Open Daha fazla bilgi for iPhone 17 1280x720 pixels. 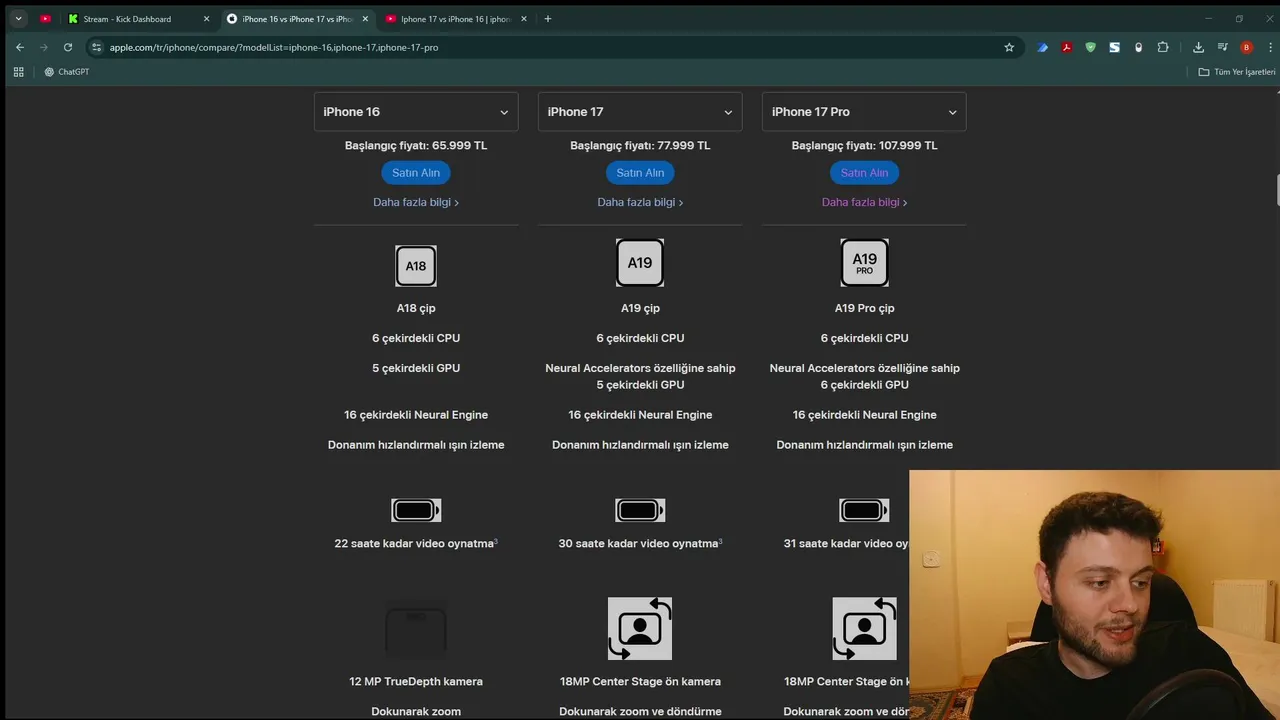pos(640,202)
